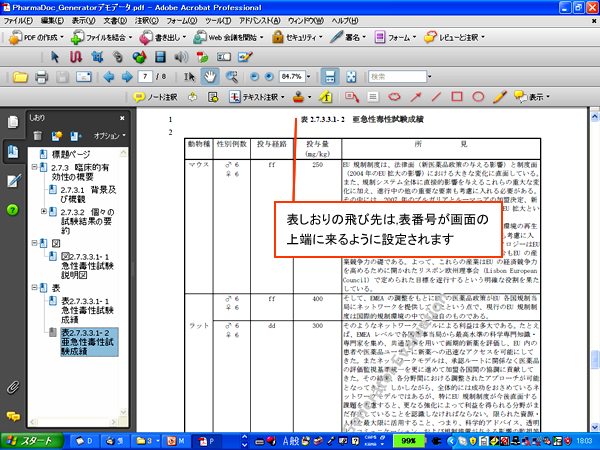This screenshot has width=600, height=450.
Task: Select the Text Box tool icon
Action: click(373, 97)
